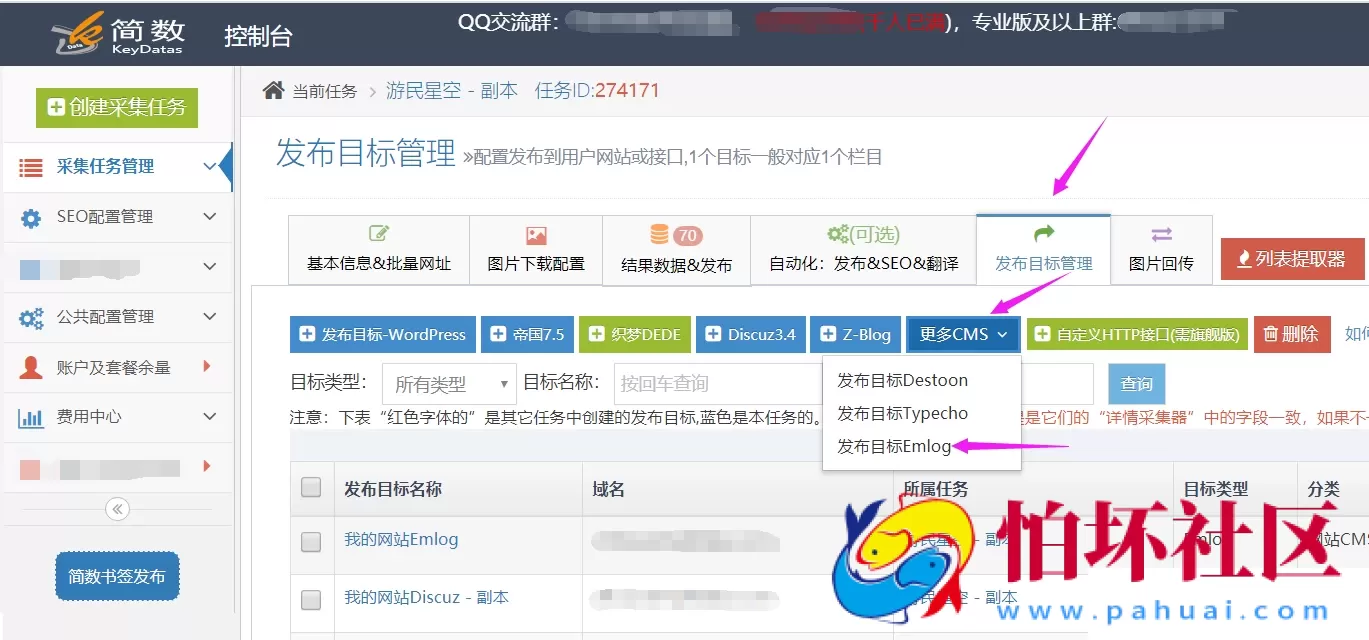Click the home icon in breadcrumb
Screen dimensions: 1369x640
(x=273, y=91)
